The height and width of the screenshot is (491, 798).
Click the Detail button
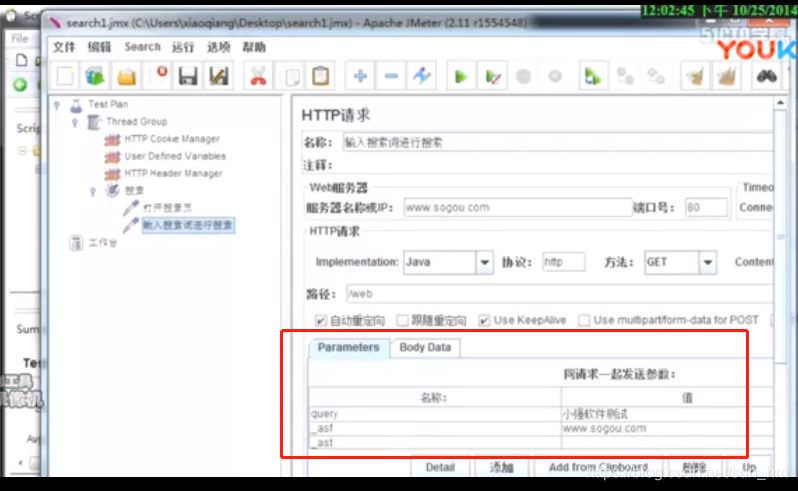tap(440, 467)
